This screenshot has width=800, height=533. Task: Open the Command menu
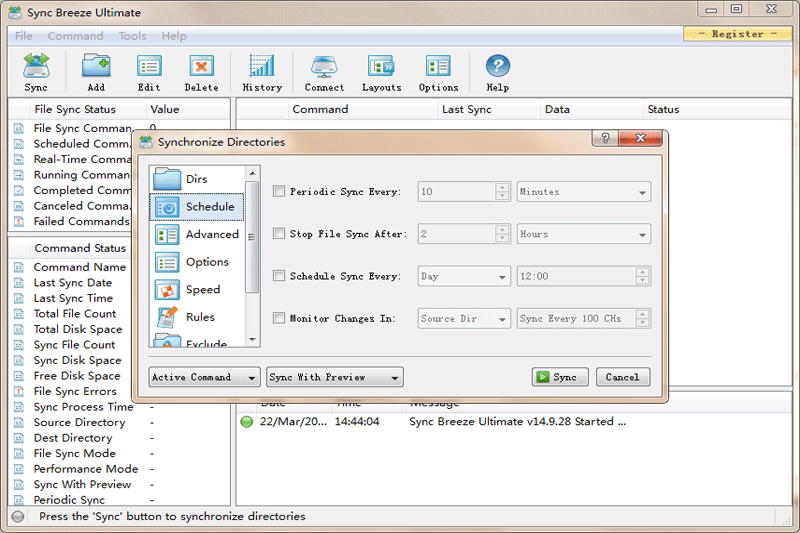pos(76,36)
